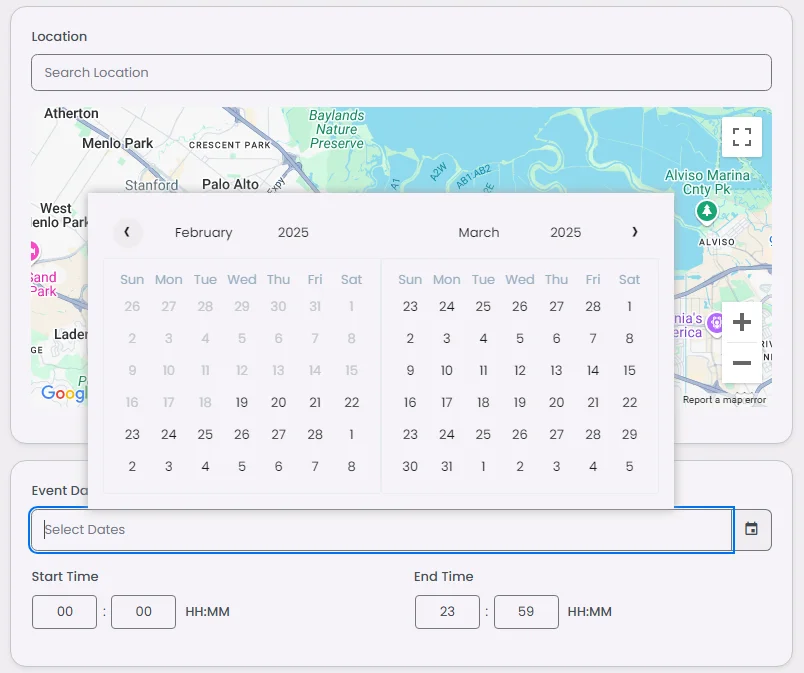804x673 pixels.
Task: Open the 2025 year selector beside February
Action: [293, 232]
